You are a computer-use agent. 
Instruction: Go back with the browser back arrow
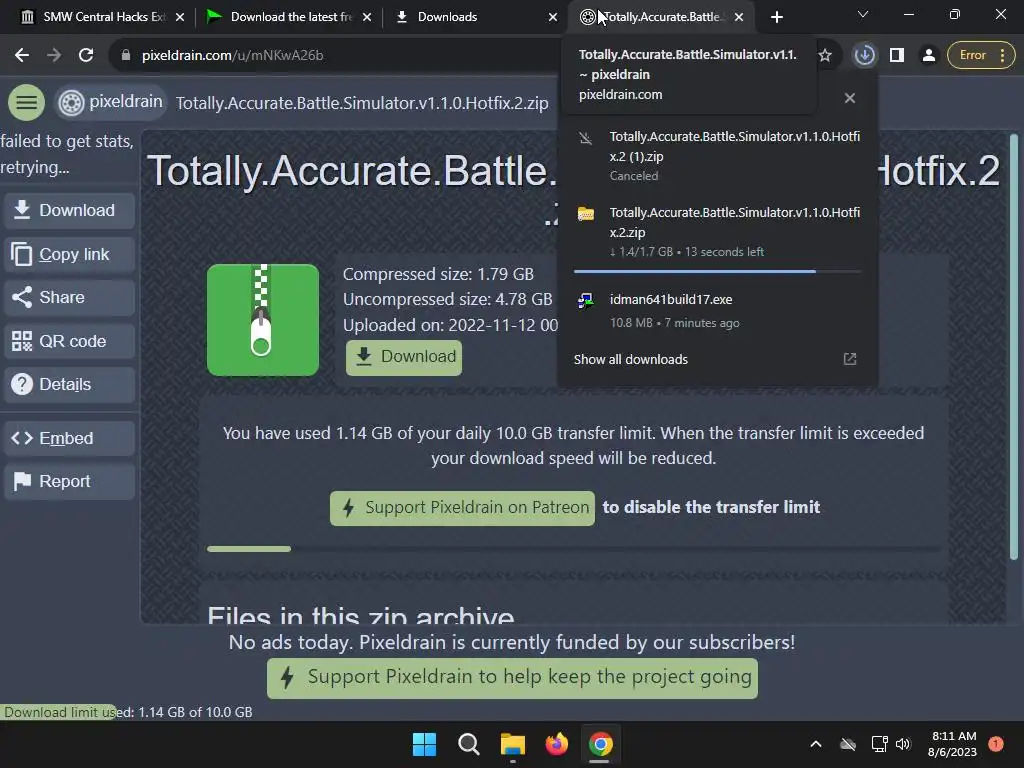tap(22, 56)
